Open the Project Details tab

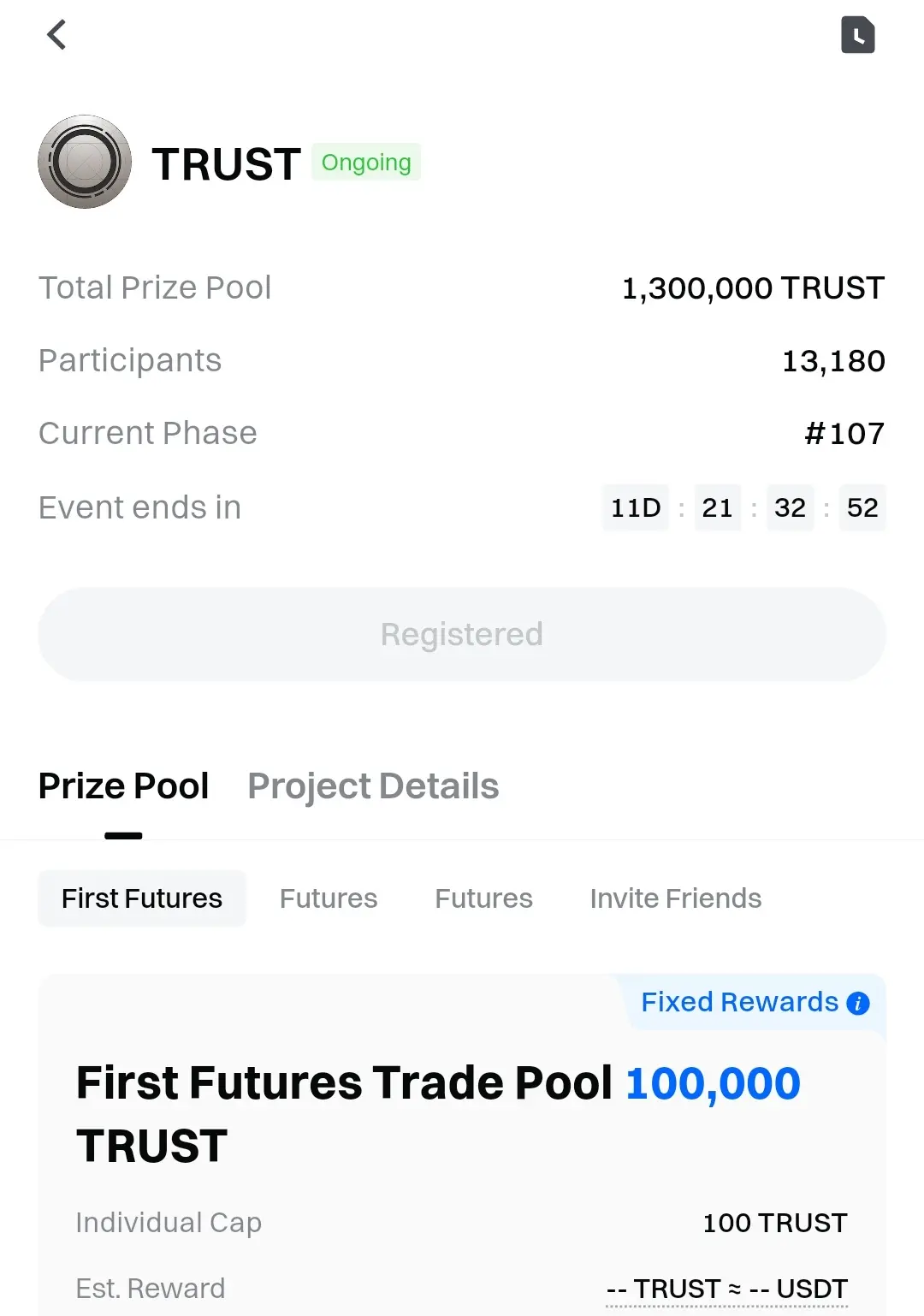(x=373, y=786)
